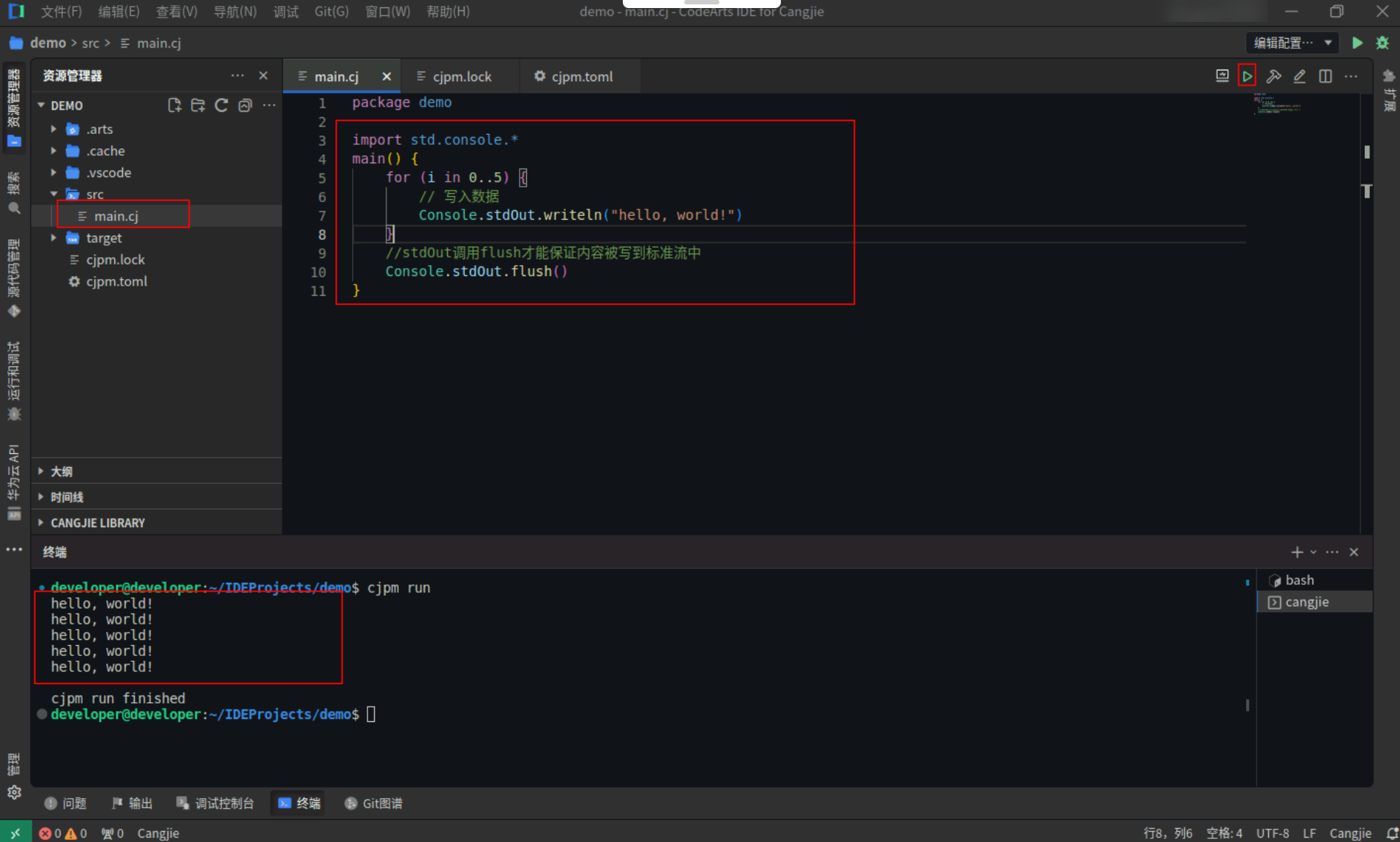
Task: Close the resource manager side panel
Action: click(263, 75)
